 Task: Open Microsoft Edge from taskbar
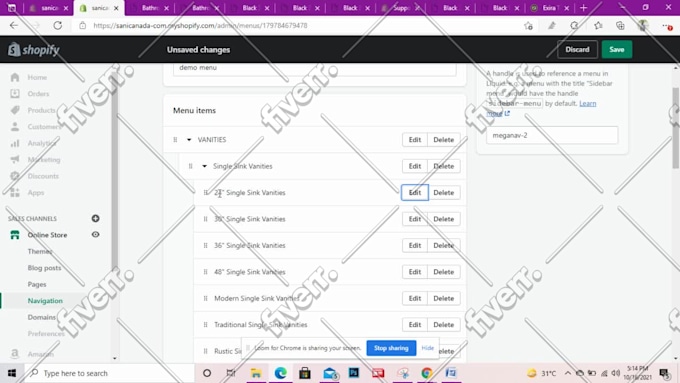(280, 373)
